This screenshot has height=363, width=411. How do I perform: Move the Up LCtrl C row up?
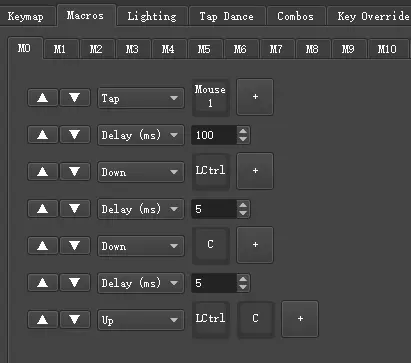[43, 320]
